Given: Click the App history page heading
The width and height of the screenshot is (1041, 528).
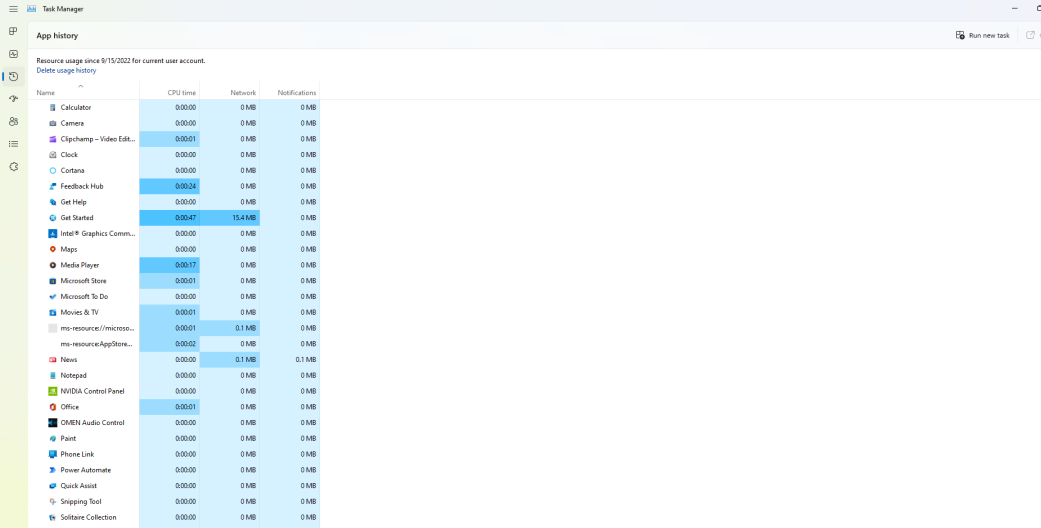Looking at the screenshot, I should pos(57,36).
